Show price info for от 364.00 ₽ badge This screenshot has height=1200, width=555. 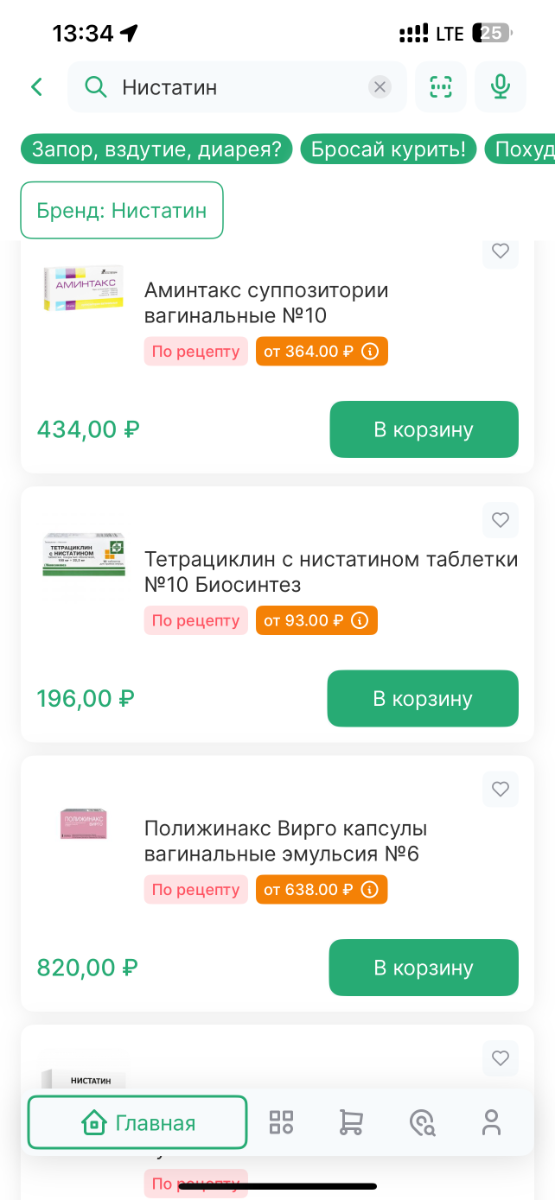[370, 352]
